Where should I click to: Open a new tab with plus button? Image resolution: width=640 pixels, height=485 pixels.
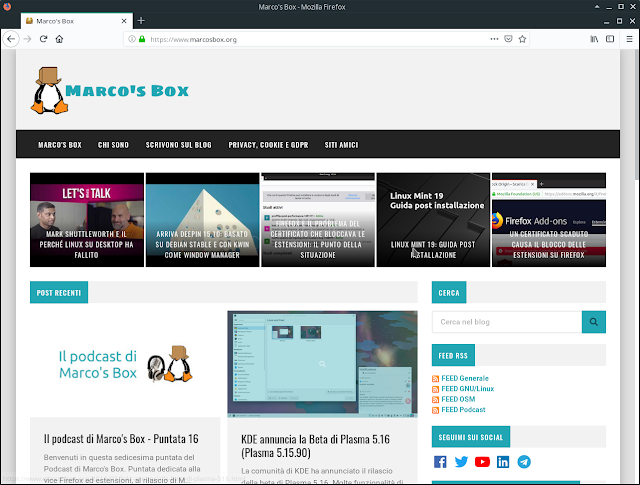point(141,21)
